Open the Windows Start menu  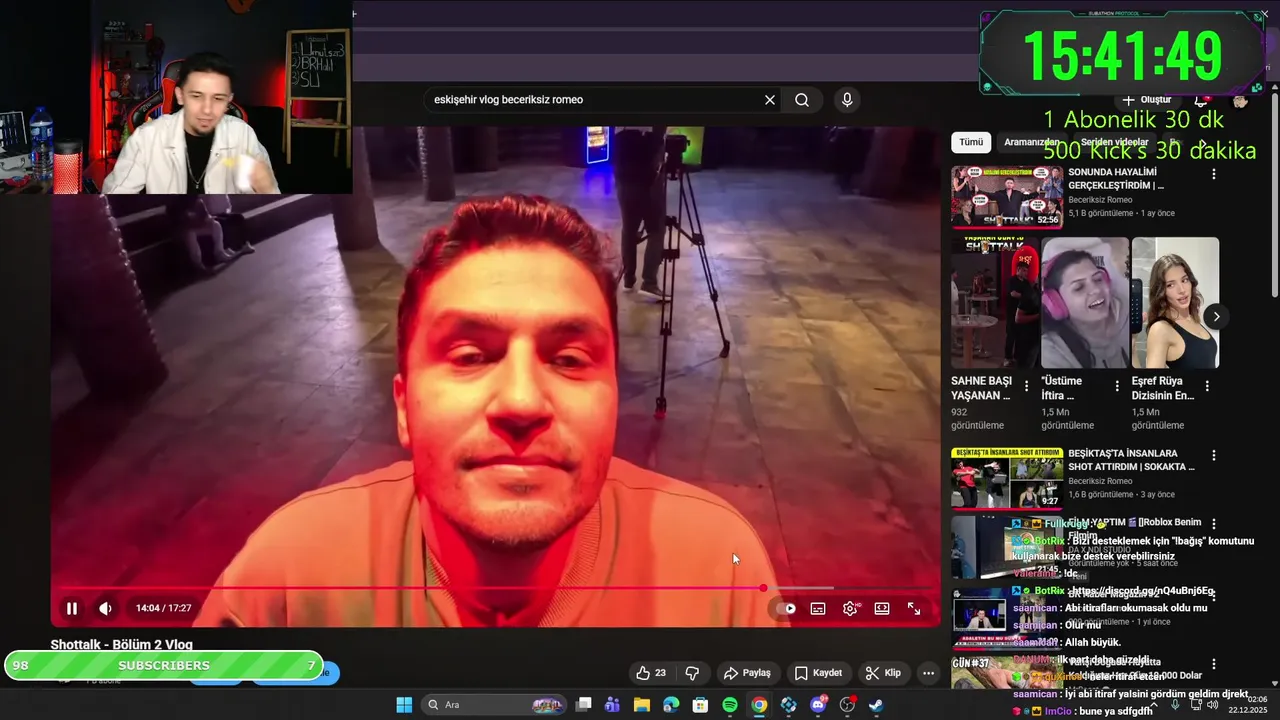[x=404, y=705]
